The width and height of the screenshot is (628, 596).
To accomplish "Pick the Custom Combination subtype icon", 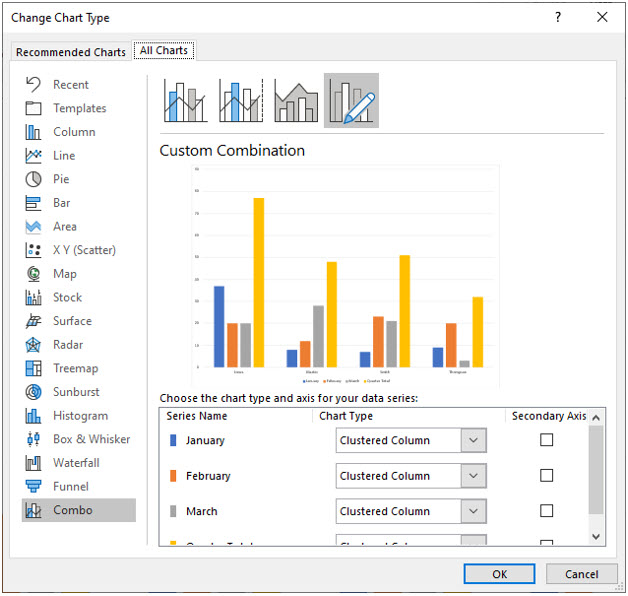I will 351,101.
